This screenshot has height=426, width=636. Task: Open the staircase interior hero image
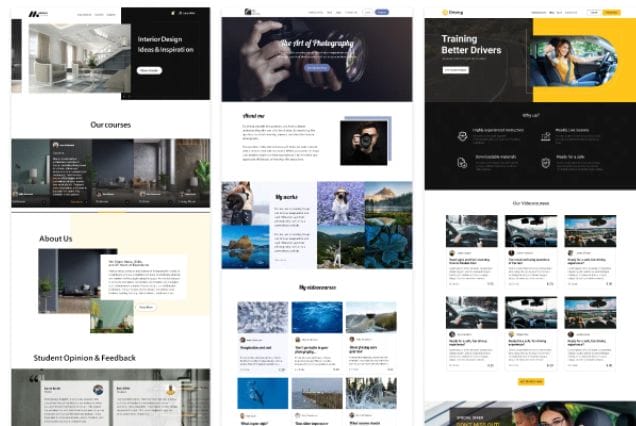(80, 58)
